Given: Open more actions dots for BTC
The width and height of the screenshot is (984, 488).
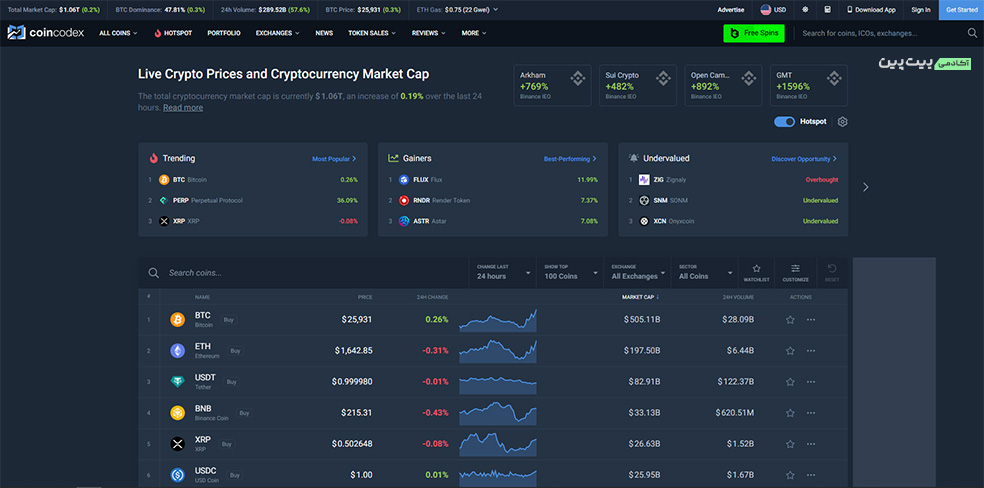Looking at the screenshot, I should [x=811, y=320].
